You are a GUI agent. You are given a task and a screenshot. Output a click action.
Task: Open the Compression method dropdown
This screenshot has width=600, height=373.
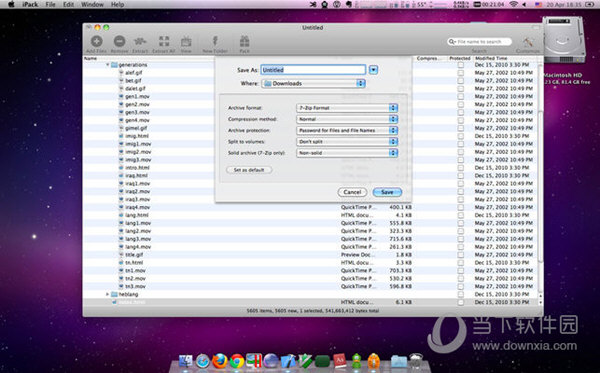347,119
